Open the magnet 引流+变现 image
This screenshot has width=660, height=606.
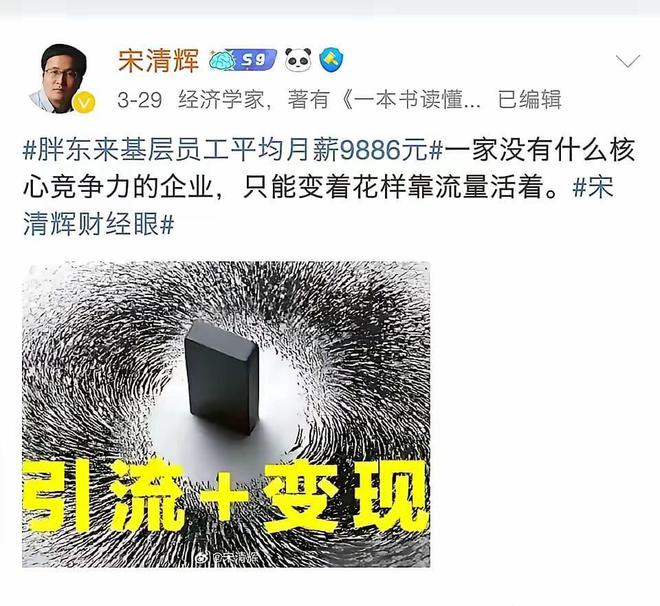[x=226, y=414]
